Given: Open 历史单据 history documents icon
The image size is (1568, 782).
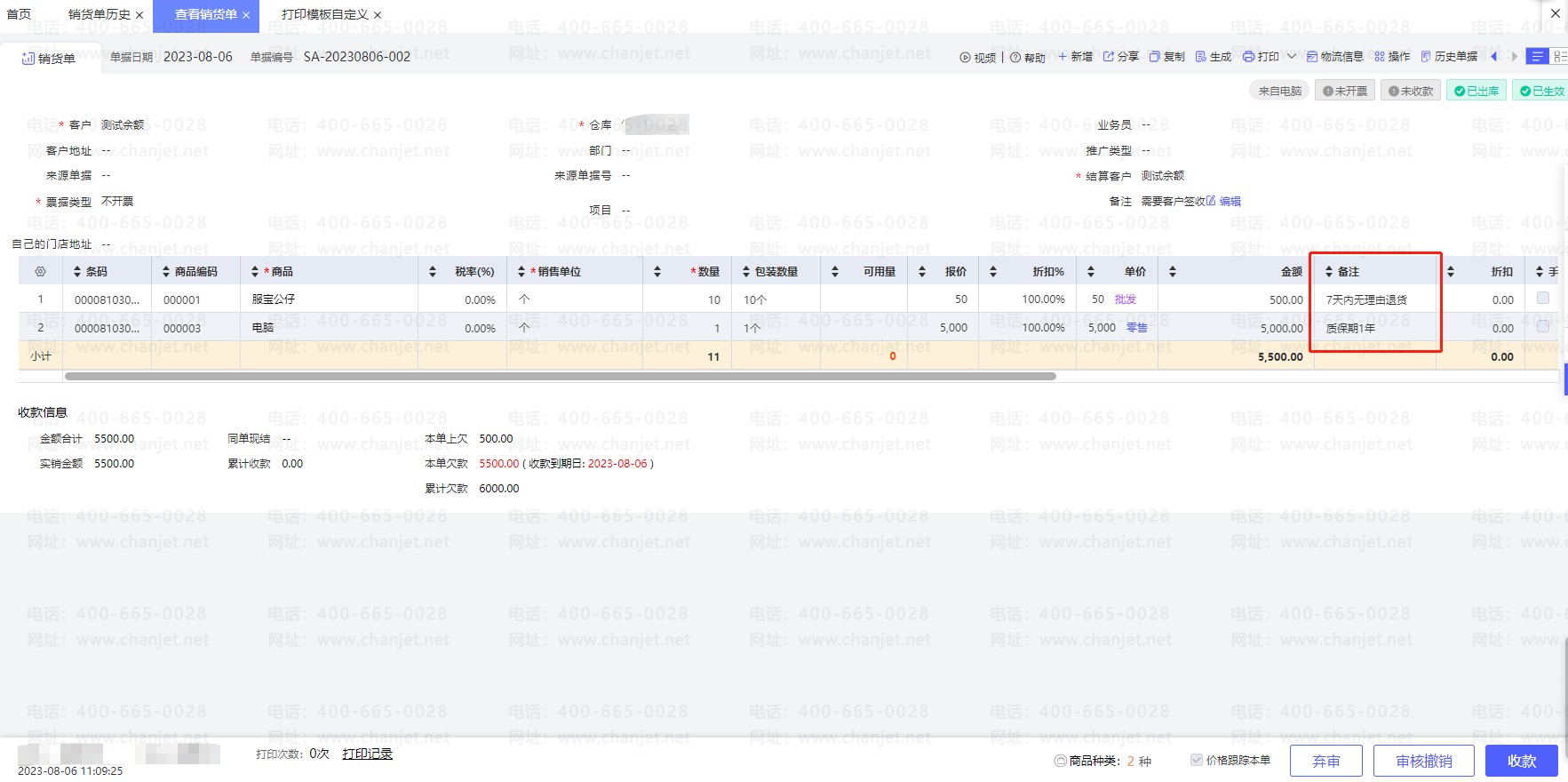Looking at the screenshot, I should pyautogui.click(x=1426, y=57).
